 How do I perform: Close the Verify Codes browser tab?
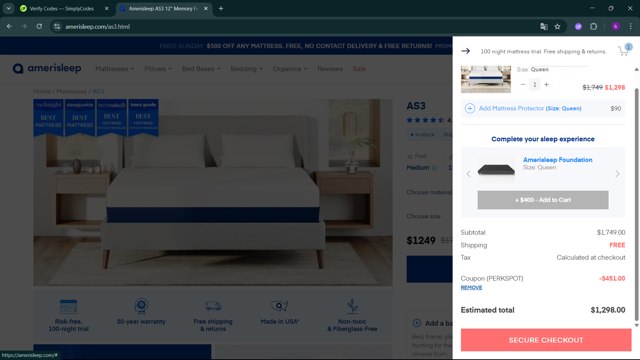coord(107,9)
